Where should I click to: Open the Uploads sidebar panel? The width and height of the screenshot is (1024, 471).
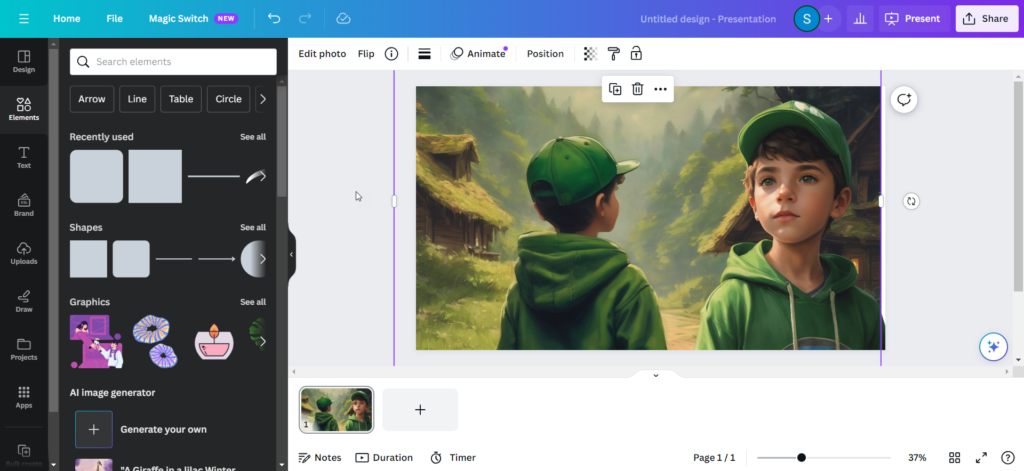point(24,253)
